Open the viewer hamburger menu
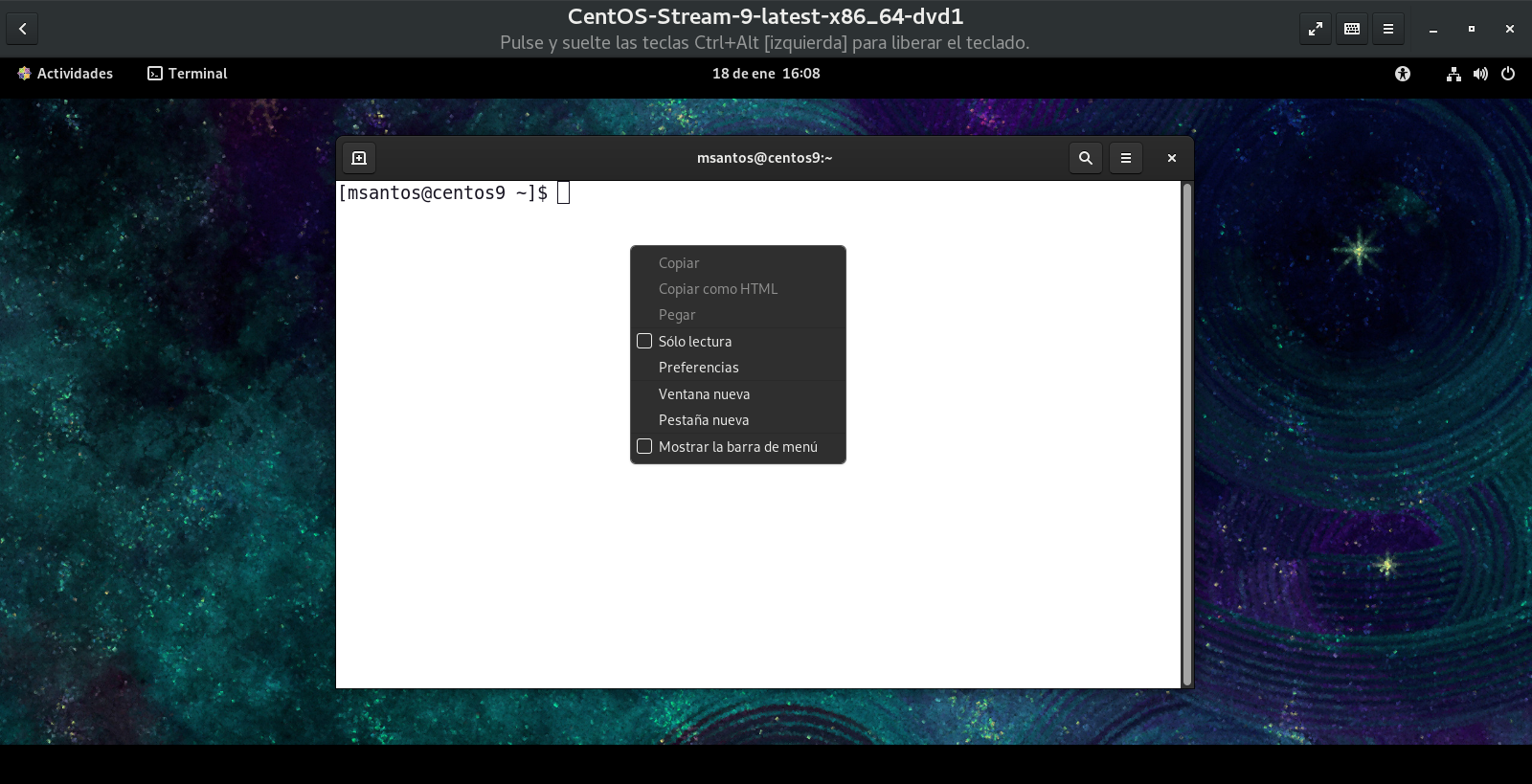 1387,29
